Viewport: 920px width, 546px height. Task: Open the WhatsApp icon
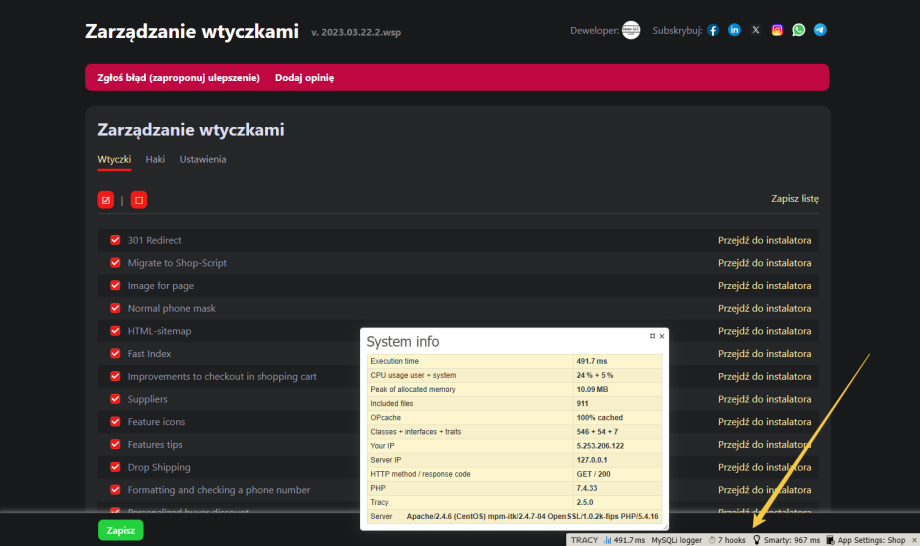pos(799,30)
